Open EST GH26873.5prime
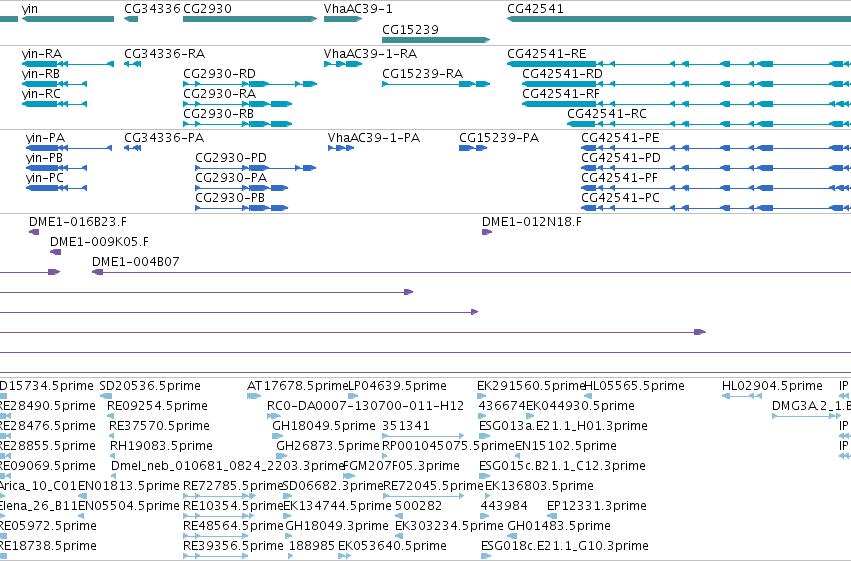The height and width of the screenshot is (561, 851). 328,447
